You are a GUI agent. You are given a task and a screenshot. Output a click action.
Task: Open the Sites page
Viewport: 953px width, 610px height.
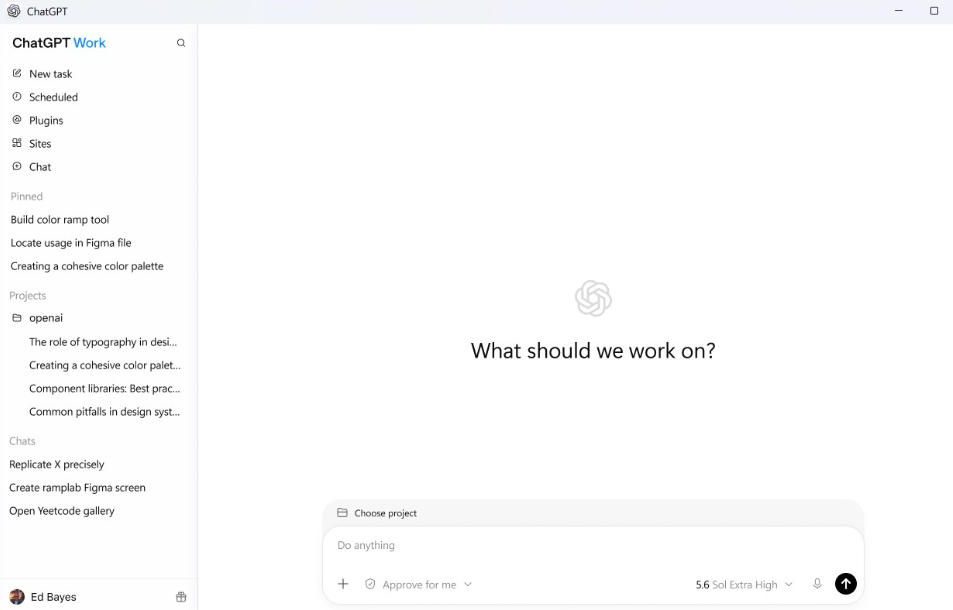click(x=40, y=143)
